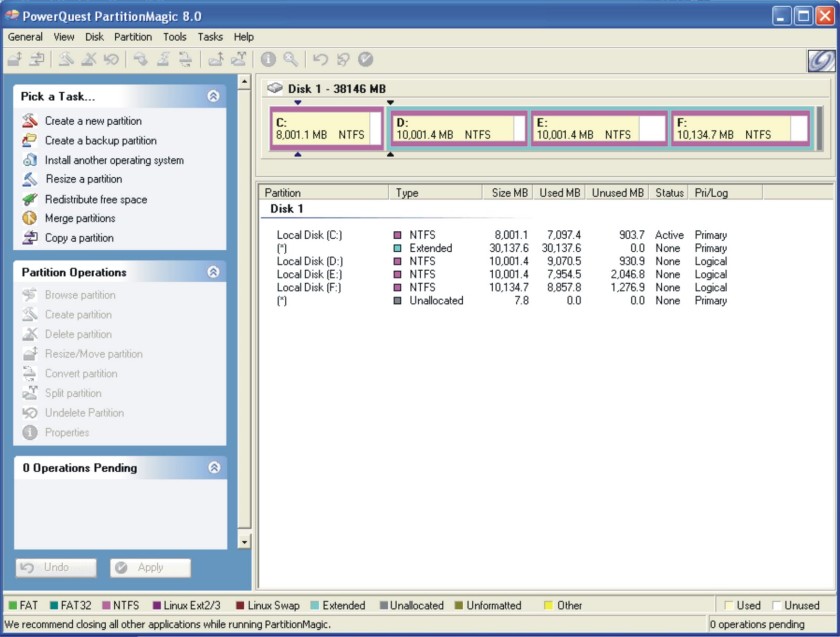Viewport: 840px width, 637px height.
Task: Click the Delete partition icon in Partition Operations
Action: point(30,334)
